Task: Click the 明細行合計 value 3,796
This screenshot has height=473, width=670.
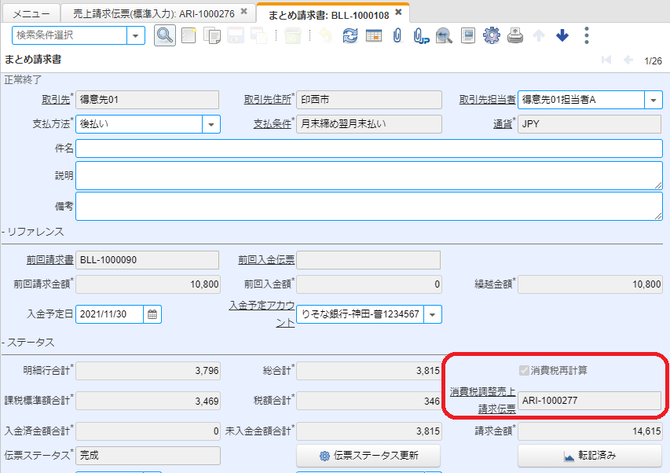Action: 148,371
